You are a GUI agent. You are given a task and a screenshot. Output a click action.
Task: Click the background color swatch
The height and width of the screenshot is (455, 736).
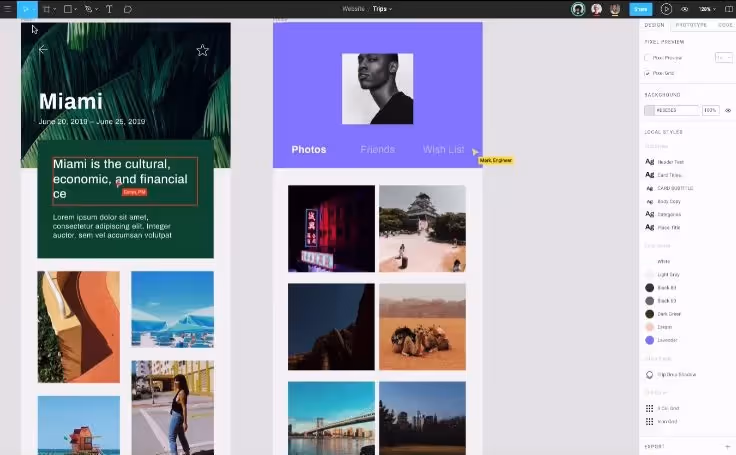(x=649, y=110)
